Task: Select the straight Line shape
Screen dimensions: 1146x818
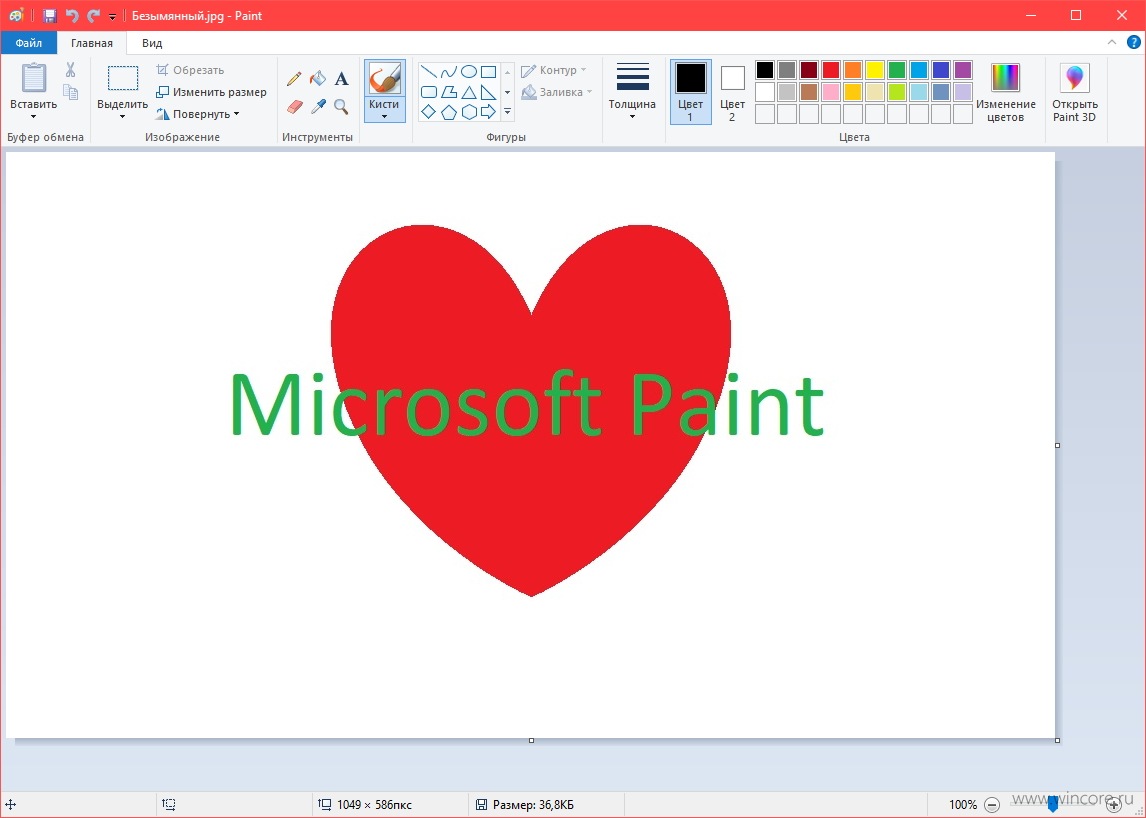Action: [x=429, y=72]
